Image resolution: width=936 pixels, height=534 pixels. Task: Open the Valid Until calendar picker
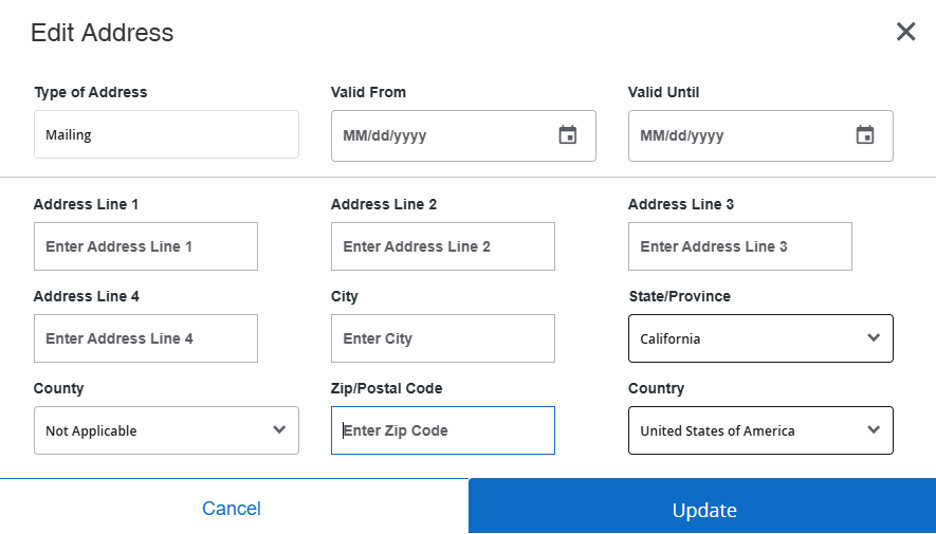pos(865,135)
